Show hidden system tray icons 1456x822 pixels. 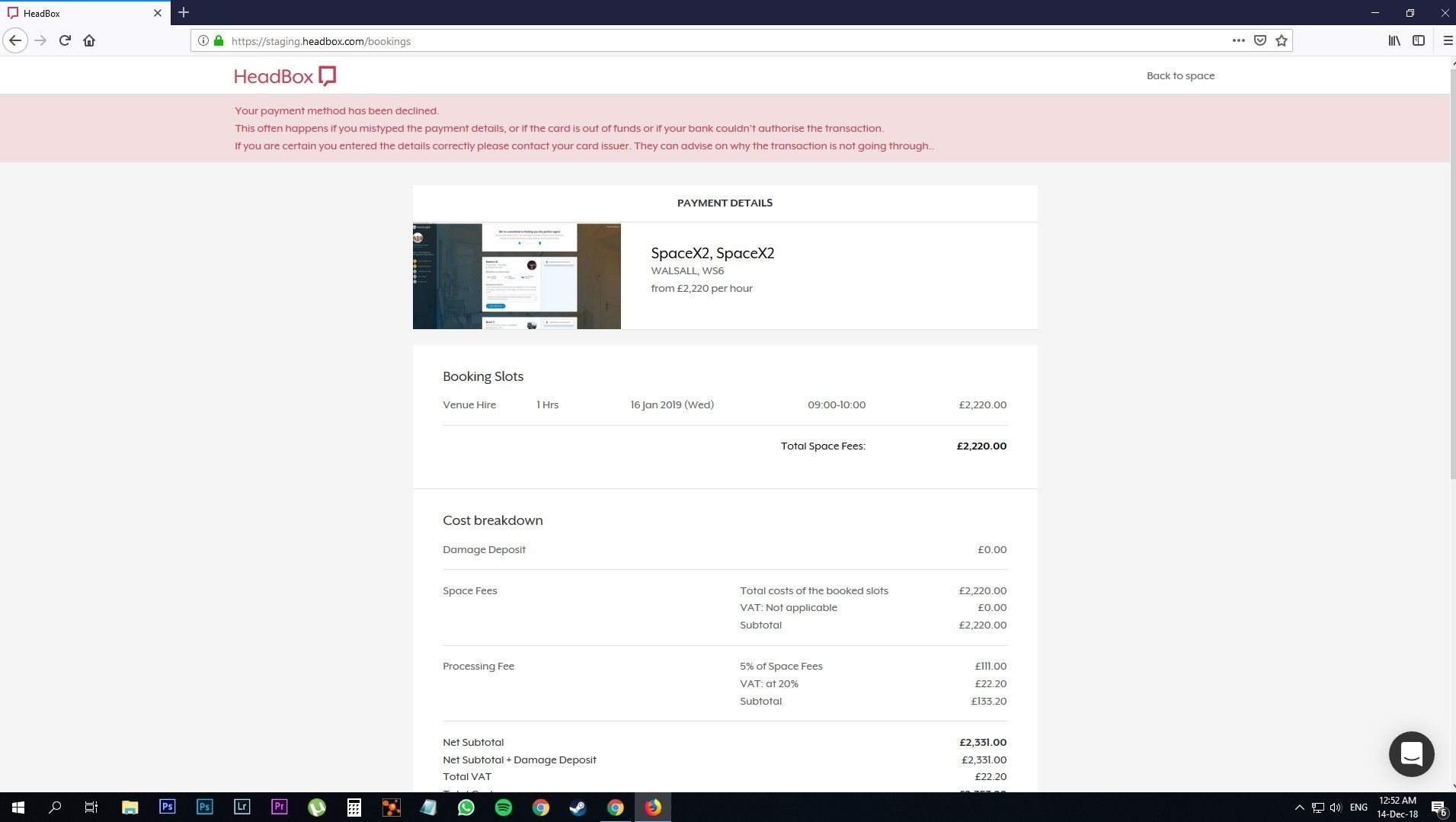(x=1299, y=808)
